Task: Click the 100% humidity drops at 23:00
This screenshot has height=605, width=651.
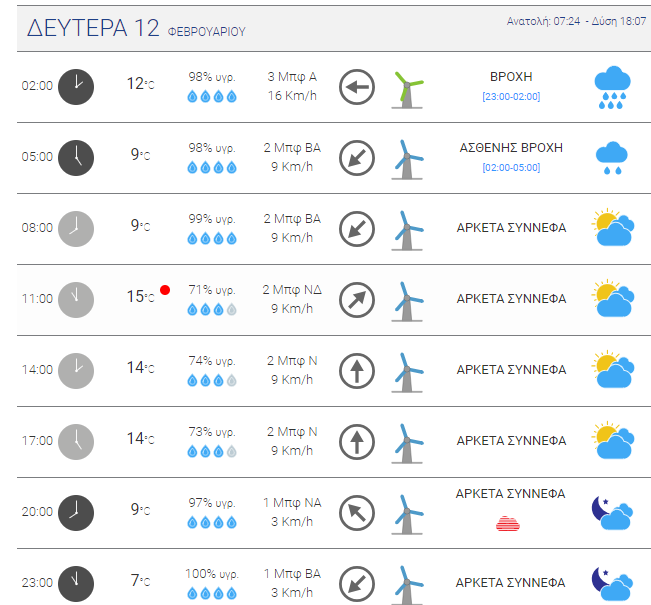Action: (x=211, y=592)
